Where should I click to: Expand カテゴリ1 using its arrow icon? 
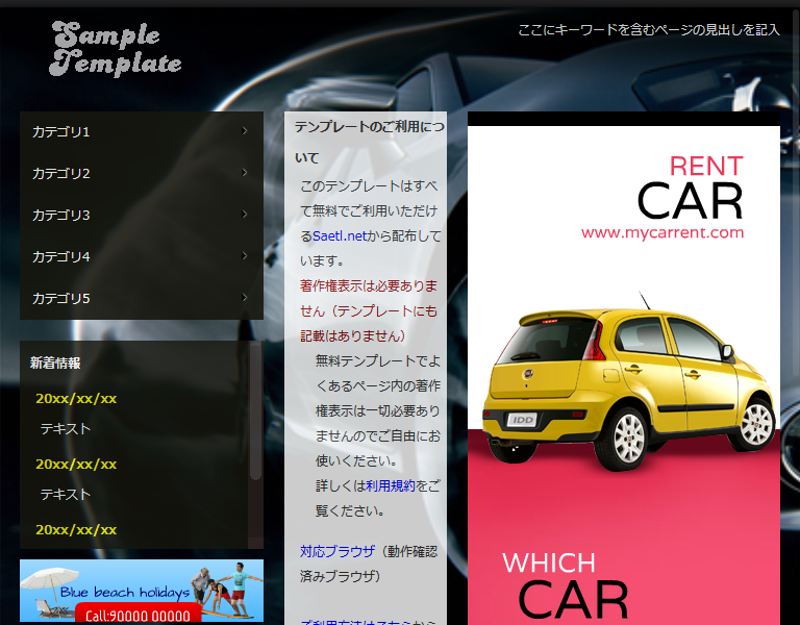tap(245, 130)
